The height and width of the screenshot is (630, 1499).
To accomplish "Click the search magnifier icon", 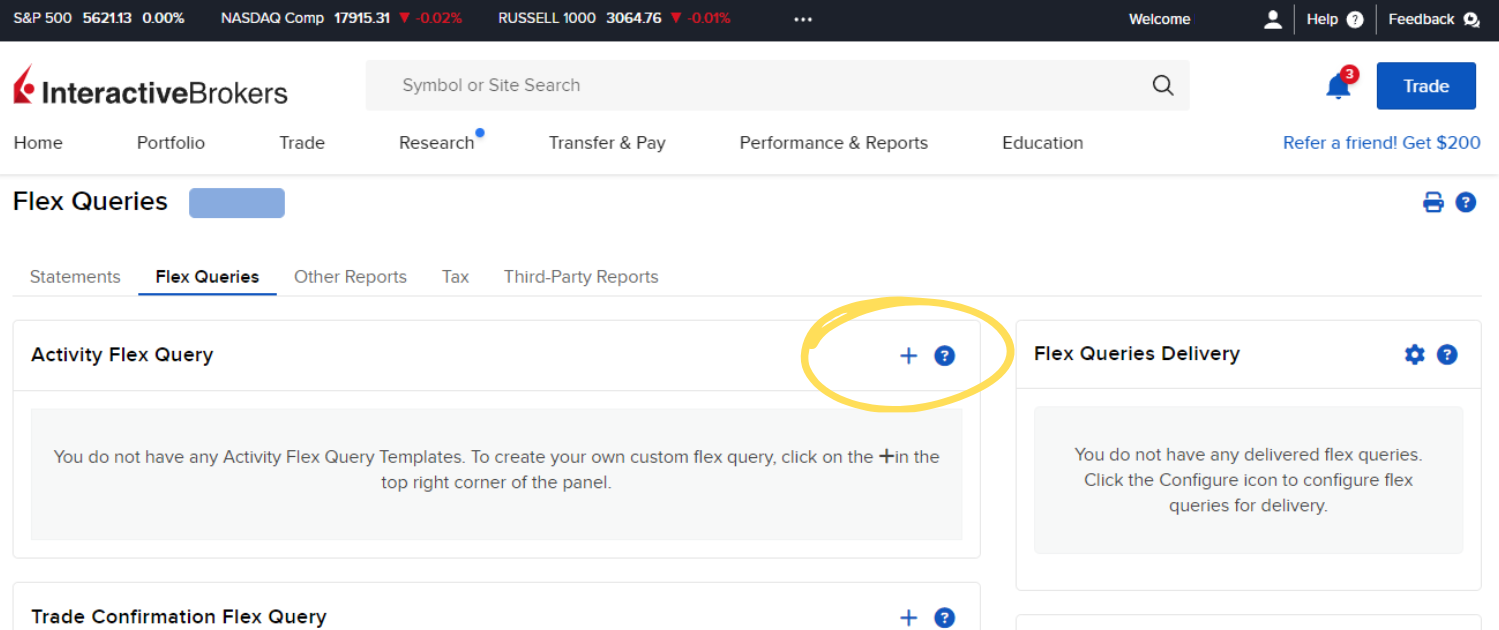I will (x=1163, y=85).
